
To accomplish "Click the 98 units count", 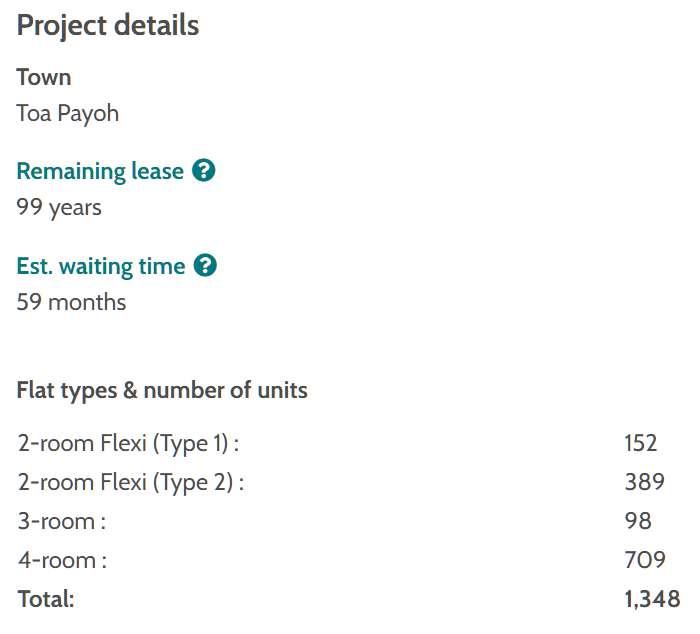I will pos(637,521).
